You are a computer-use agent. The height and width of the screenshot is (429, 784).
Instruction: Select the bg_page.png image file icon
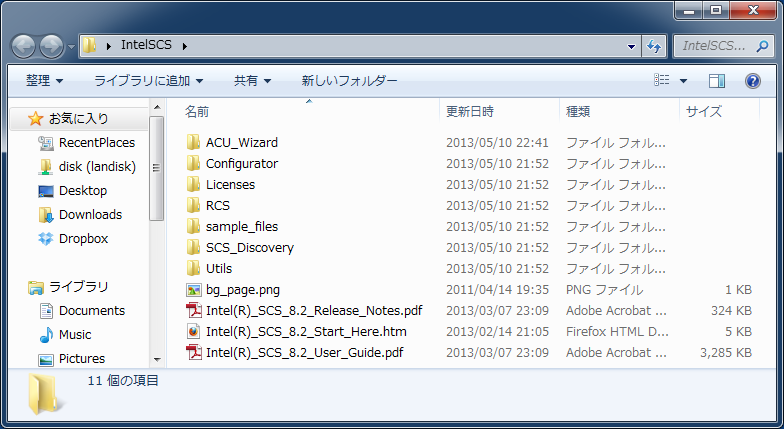pos(194,290)
